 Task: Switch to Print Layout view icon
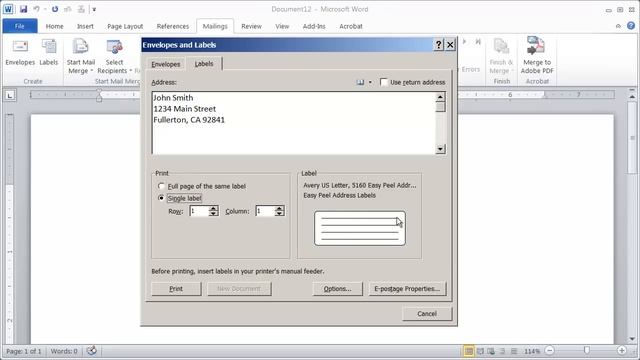pyautogui.click(x=469, y=351)
